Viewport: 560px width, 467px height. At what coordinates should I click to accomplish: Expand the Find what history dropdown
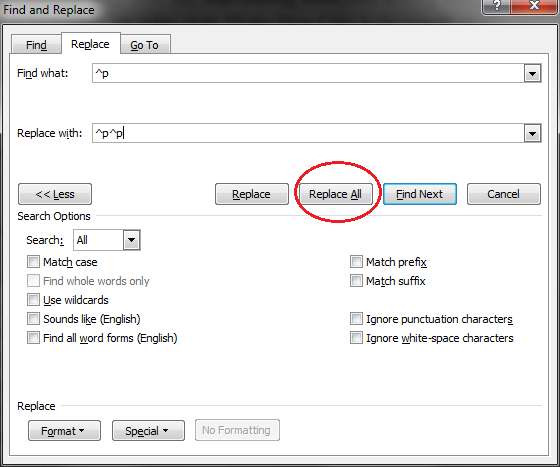click(532, 74)
